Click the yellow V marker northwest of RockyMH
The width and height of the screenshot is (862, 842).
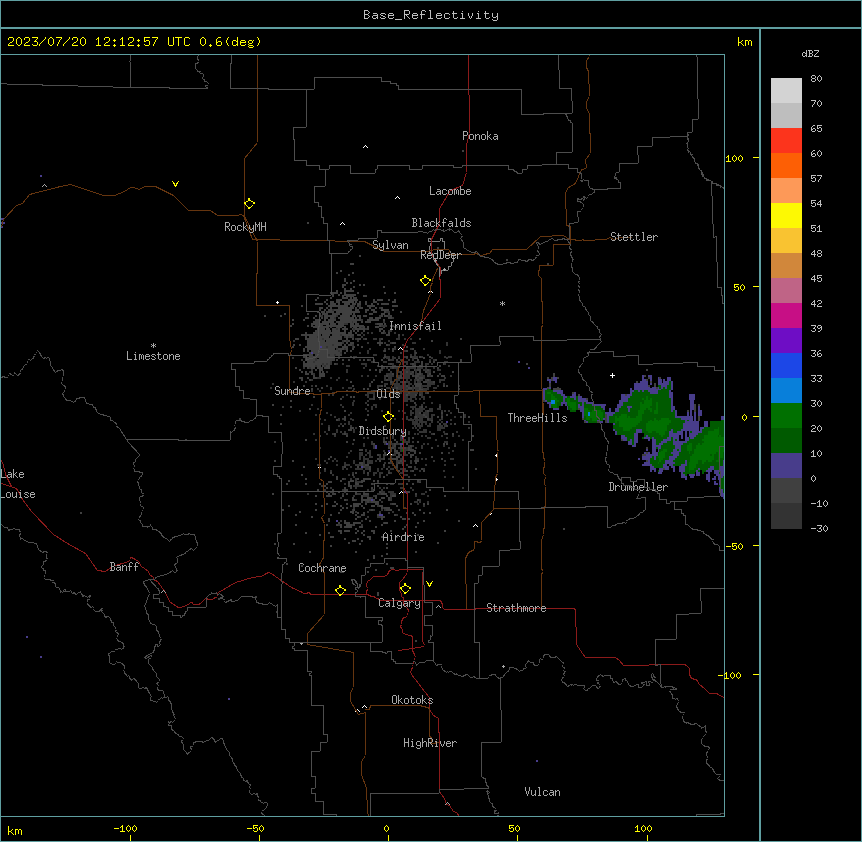[x=175, y=184]
